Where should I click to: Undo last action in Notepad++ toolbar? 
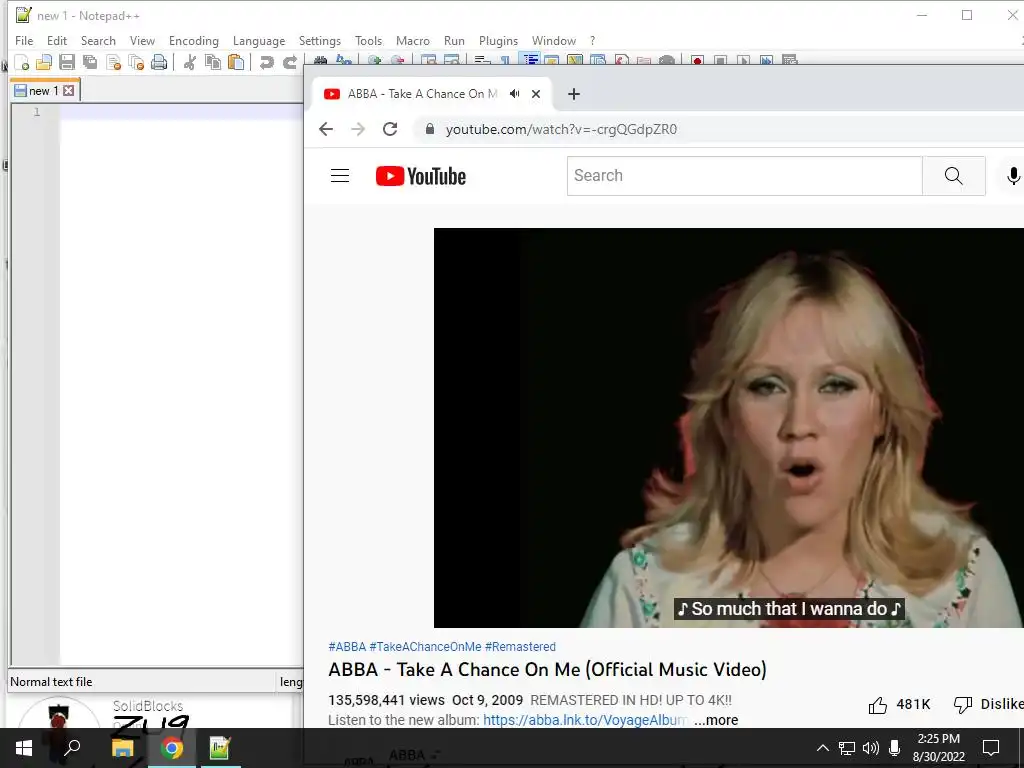(266, 62)
